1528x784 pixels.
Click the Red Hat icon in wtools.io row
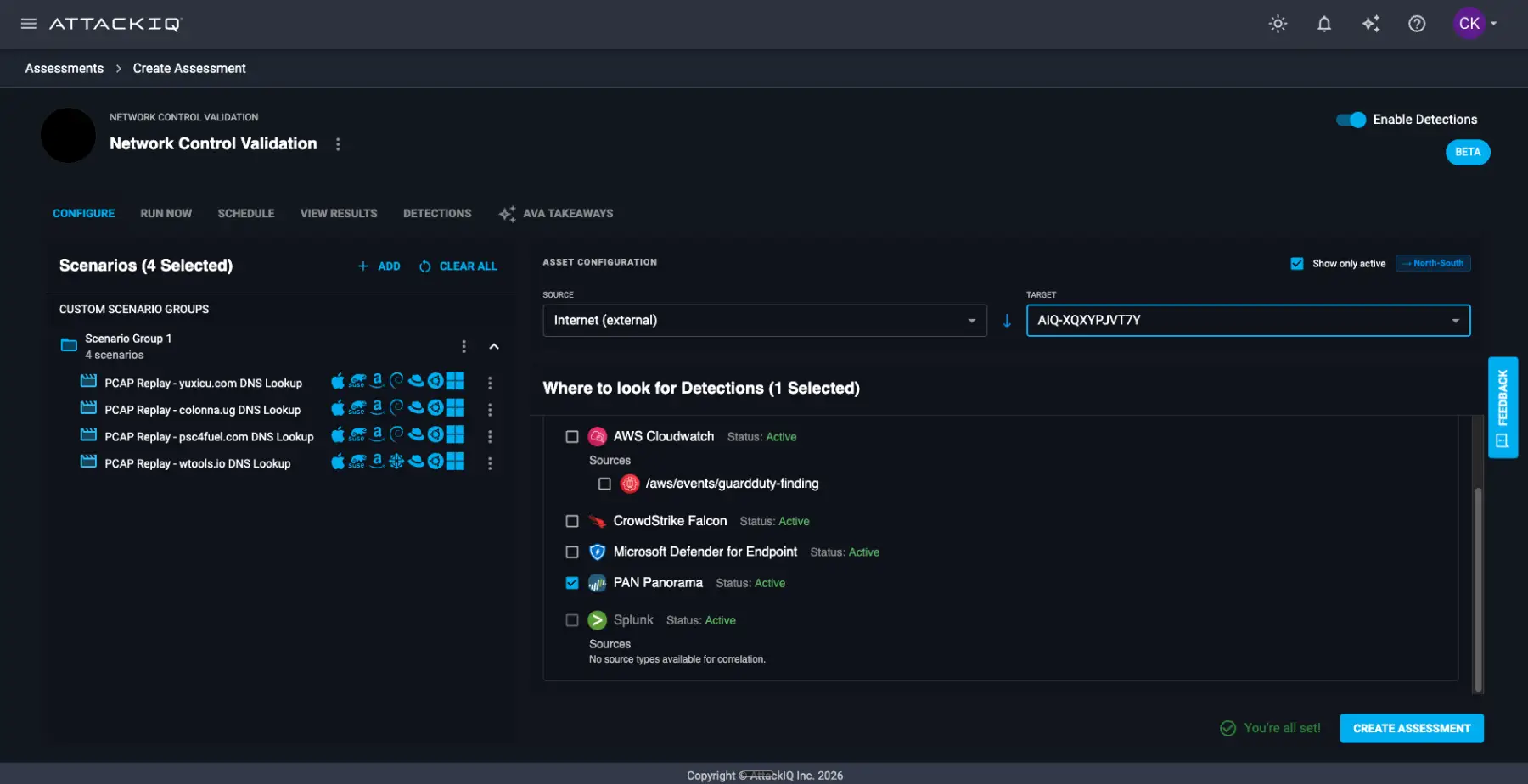(416, 462)
